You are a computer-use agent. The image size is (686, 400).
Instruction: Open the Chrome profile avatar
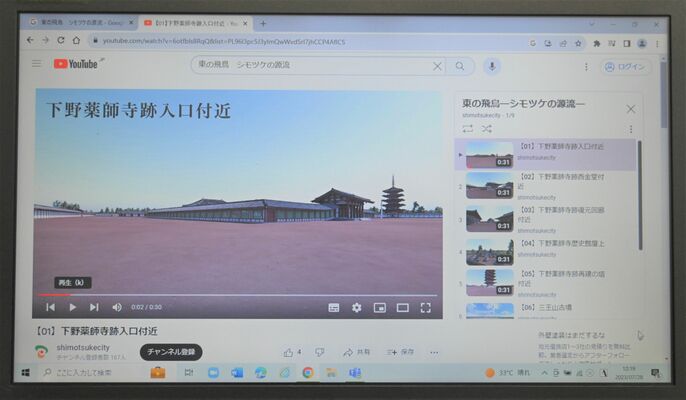(x=642, y=43)
